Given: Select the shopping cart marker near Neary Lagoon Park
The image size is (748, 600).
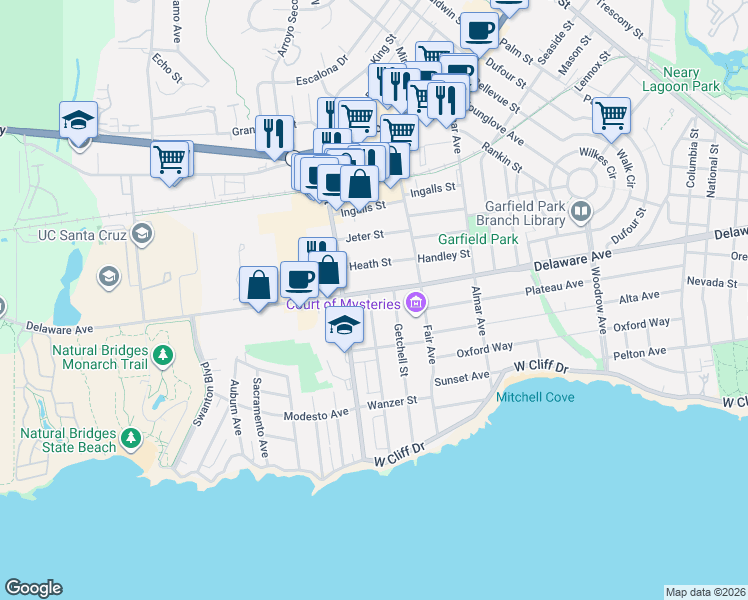Looking at the screenshot, I should 611,116.
